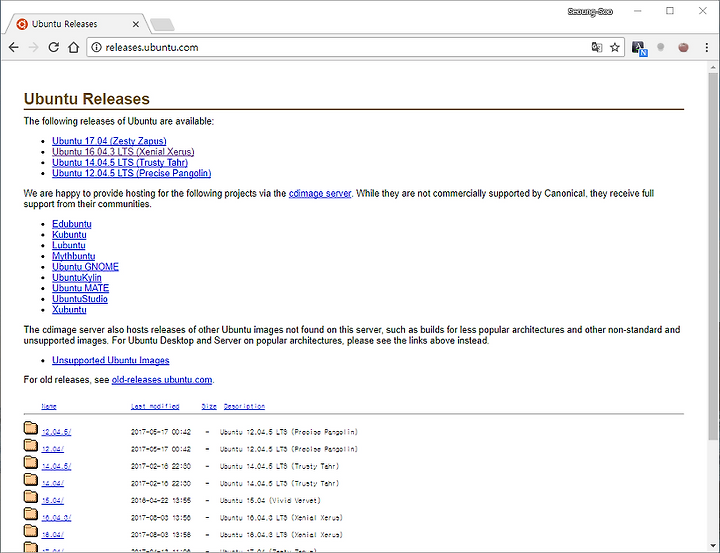Viewport: 720px width, 553px height.
Task: Close the Ubuntu Releases tab
Action: point(136,24)
